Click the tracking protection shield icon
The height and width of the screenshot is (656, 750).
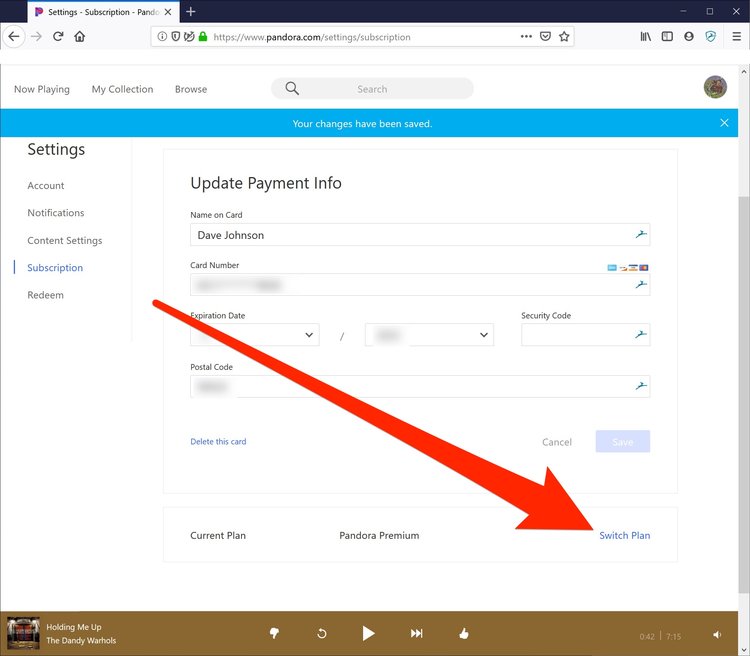(176, 36)
